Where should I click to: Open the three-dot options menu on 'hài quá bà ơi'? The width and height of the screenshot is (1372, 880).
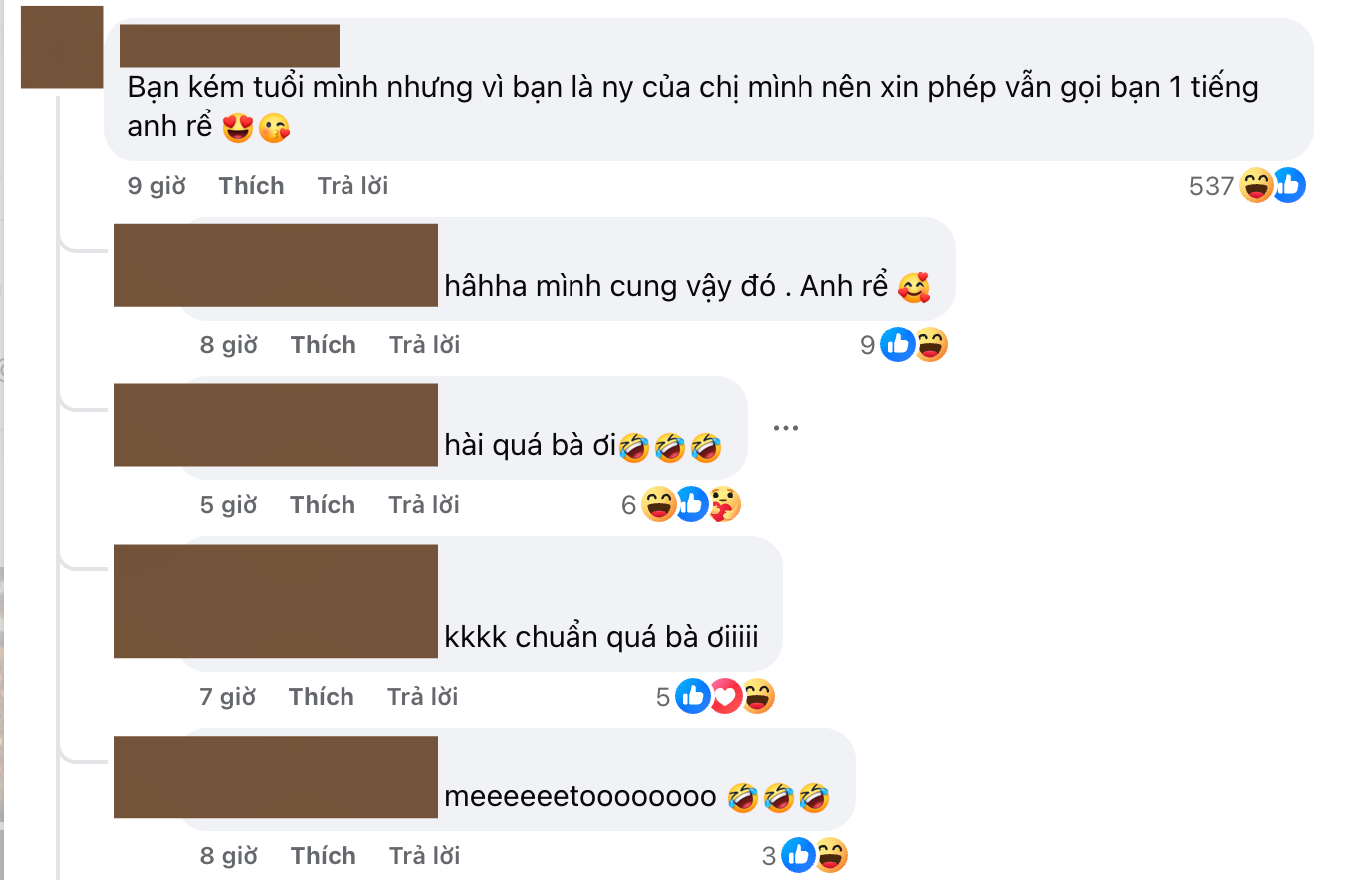point(786,426)
